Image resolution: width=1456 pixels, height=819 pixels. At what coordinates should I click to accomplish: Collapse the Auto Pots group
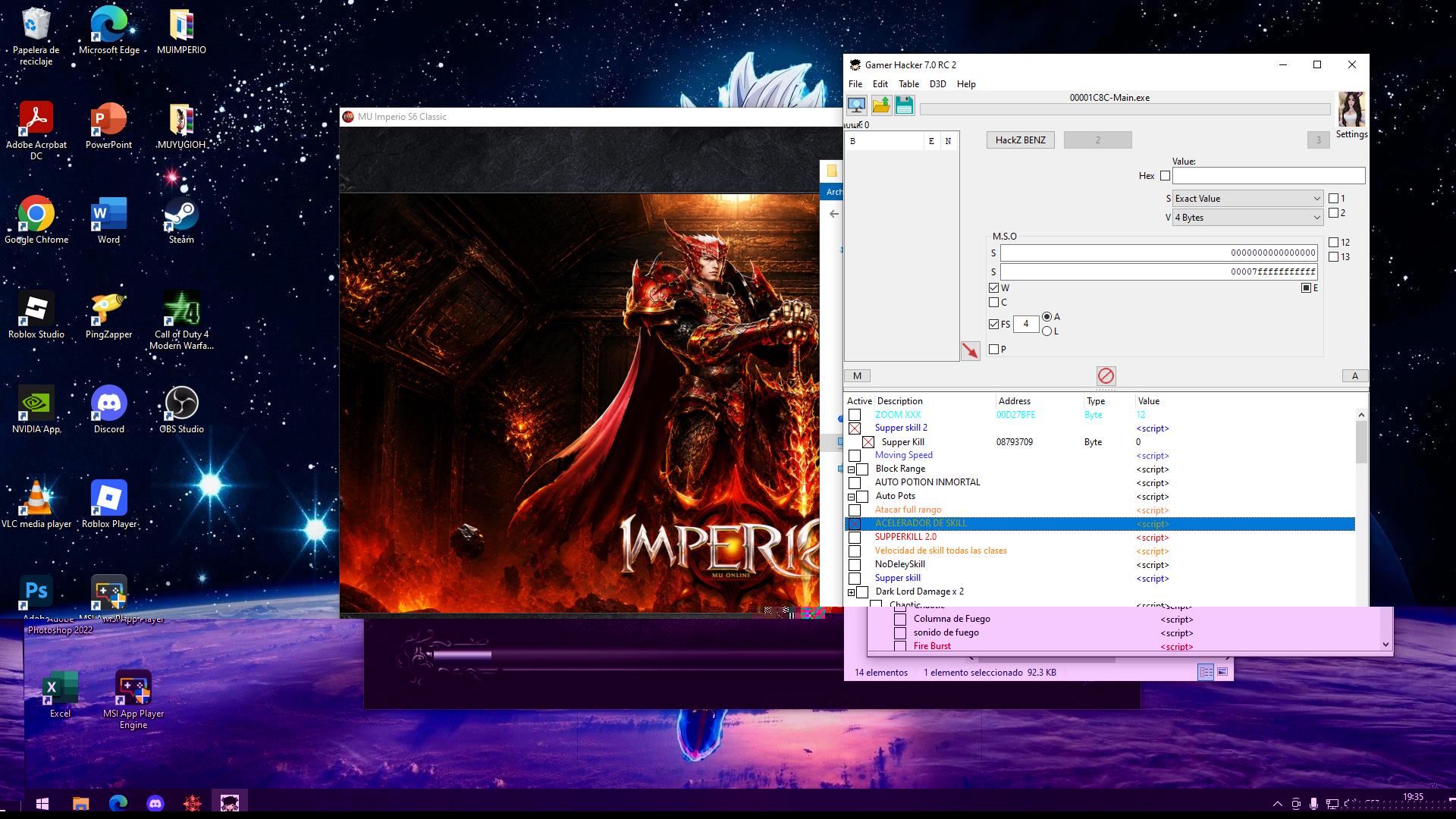[851, 497]
